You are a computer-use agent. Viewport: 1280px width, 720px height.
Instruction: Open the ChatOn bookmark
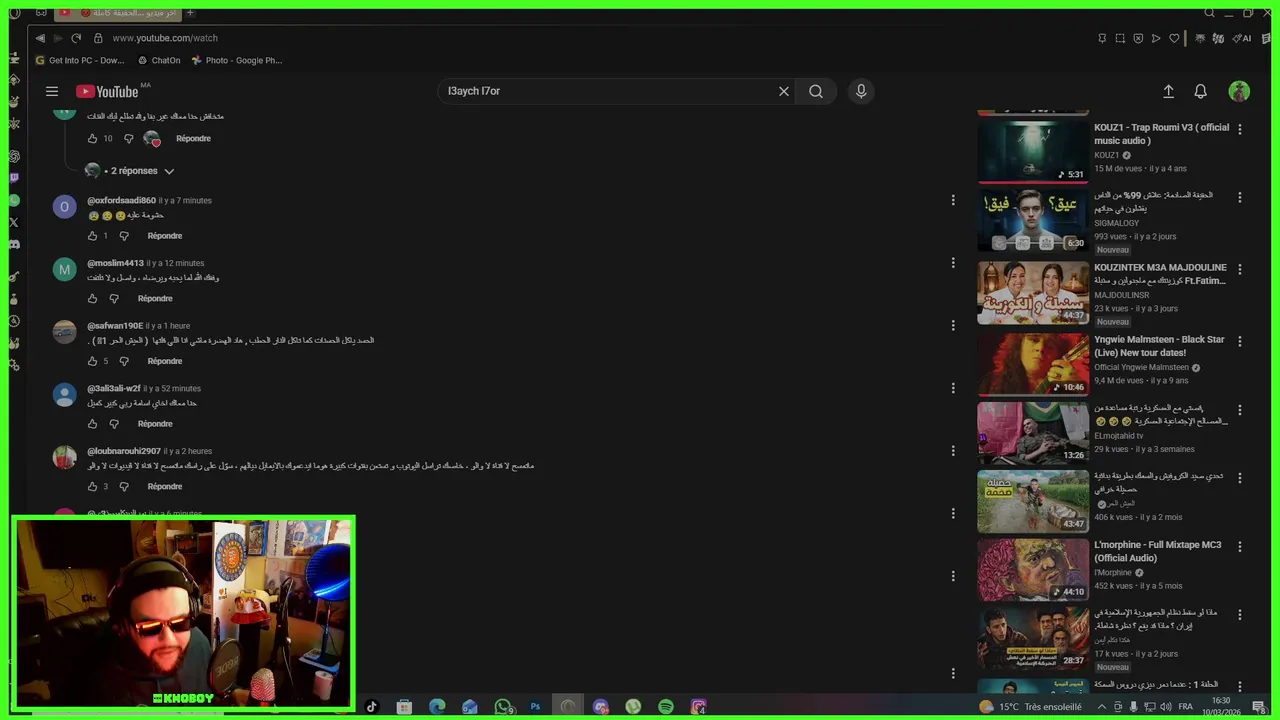pyautogui.click(x=159, y=60)
